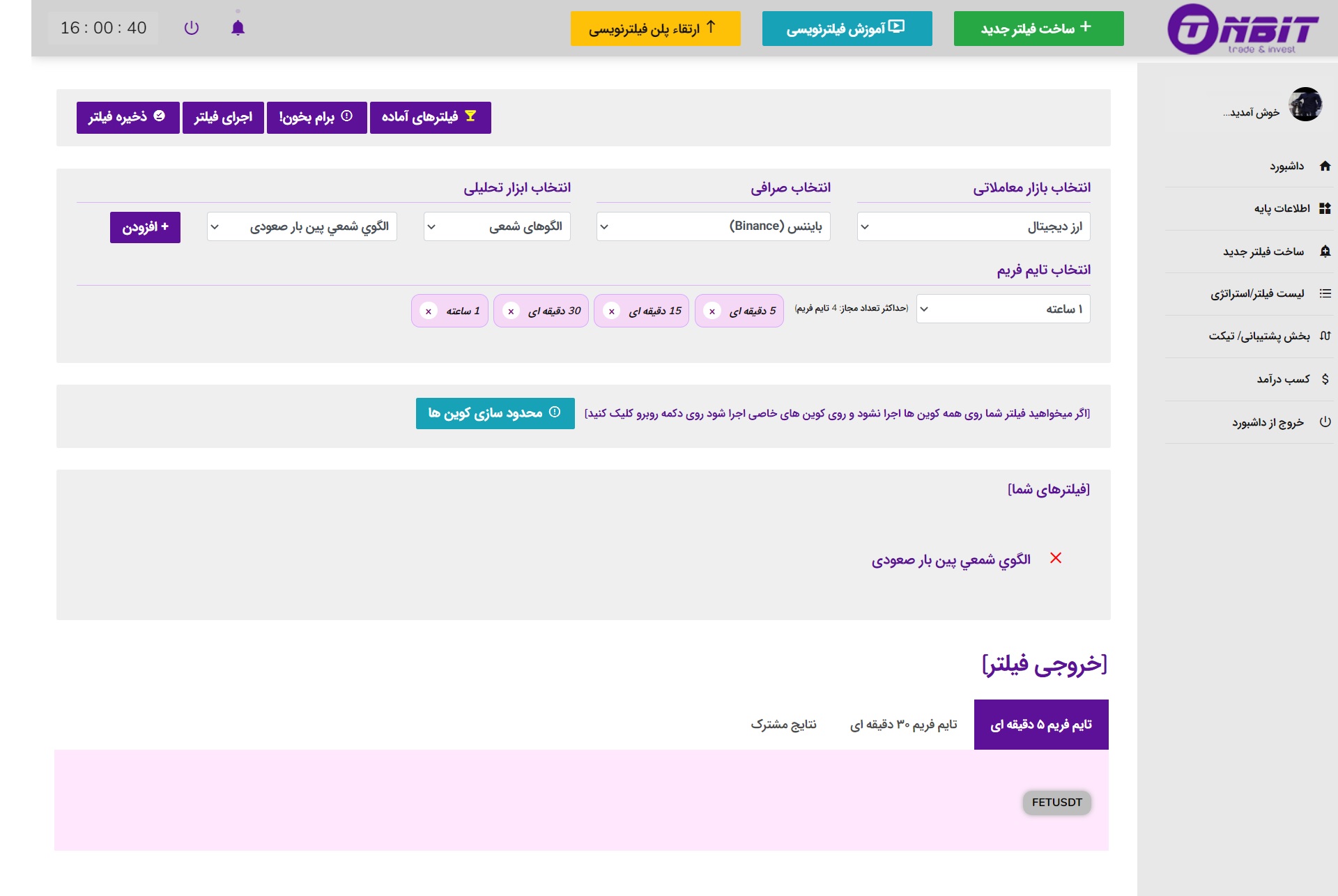The width and height of the screenshot is (1338, 896).
Task: Open the ارز دیجیتال market dropdown
Action: [x=973, y=226]
